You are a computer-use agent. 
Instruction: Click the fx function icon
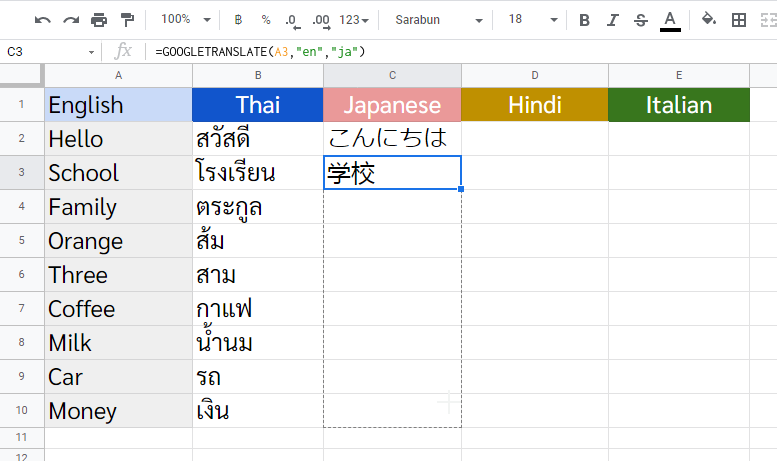tap(123, 51)
